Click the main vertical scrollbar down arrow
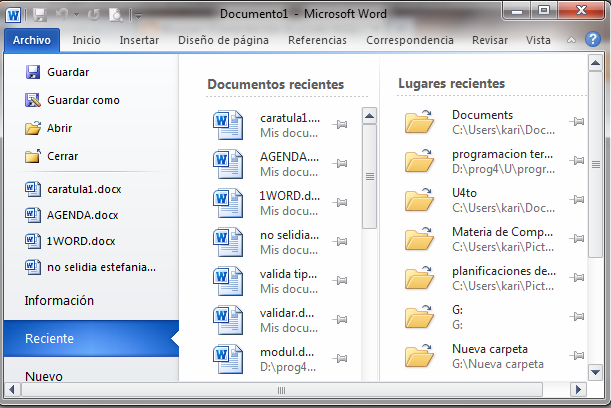 595,372
